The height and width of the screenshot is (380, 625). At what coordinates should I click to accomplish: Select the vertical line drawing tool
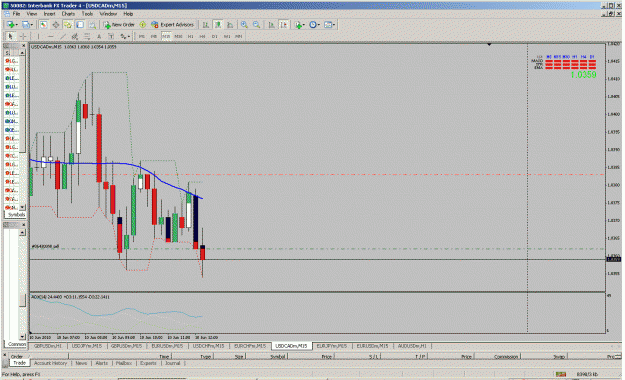(x=38, y=36)
